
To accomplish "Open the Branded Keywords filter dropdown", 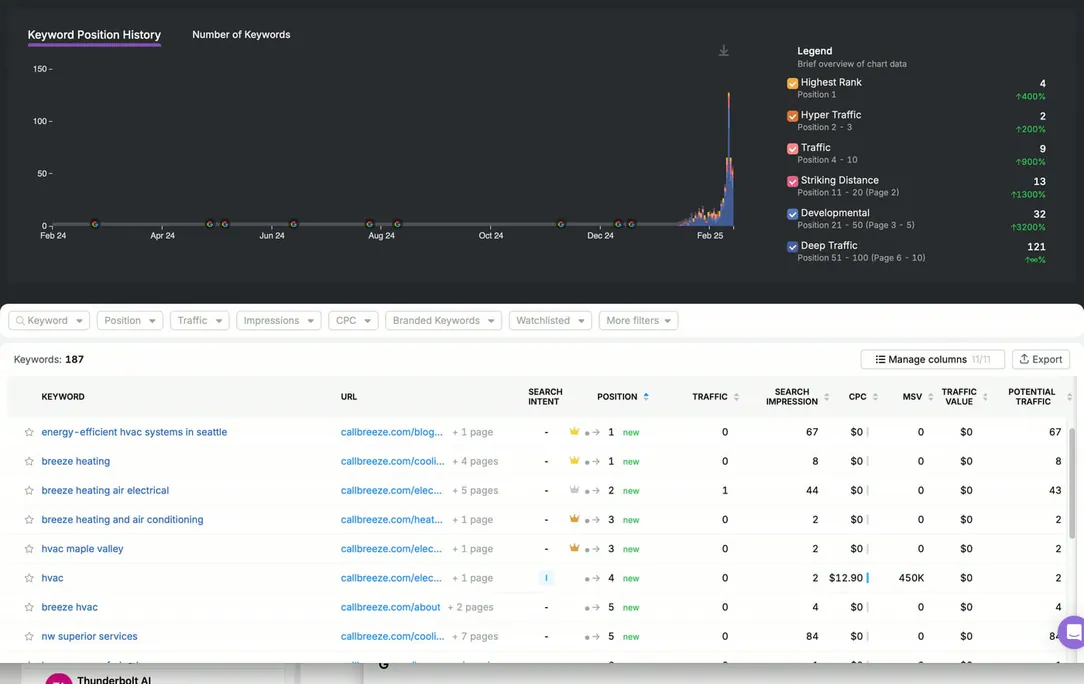I will click(x=443, y=320).
